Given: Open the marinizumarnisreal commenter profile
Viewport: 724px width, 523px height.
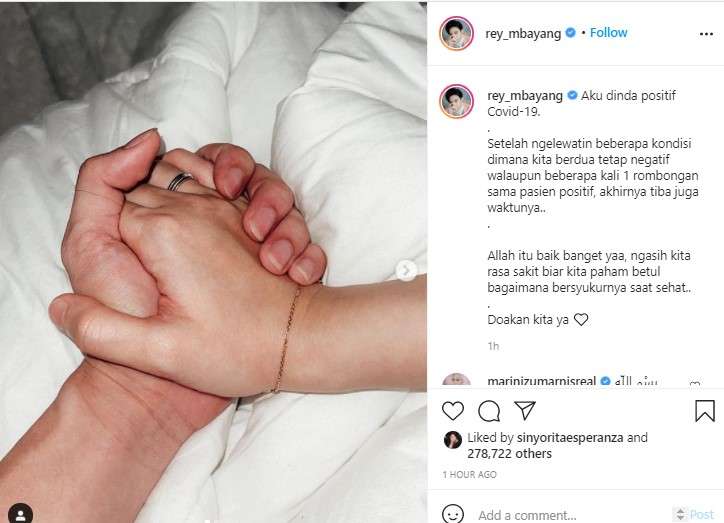Looking at the screenshot, I should pyautogui.click(x=542, y=381).
